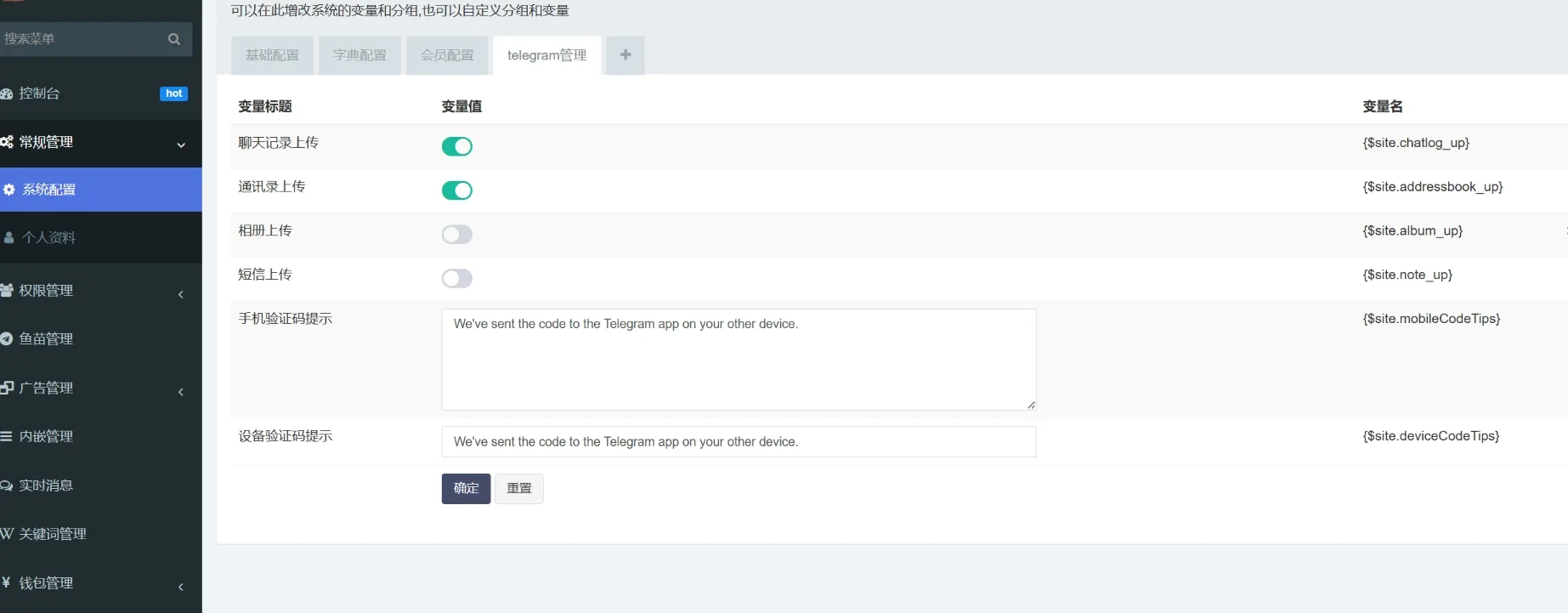Click the 钱包管理 yen icon

(7, 582)
